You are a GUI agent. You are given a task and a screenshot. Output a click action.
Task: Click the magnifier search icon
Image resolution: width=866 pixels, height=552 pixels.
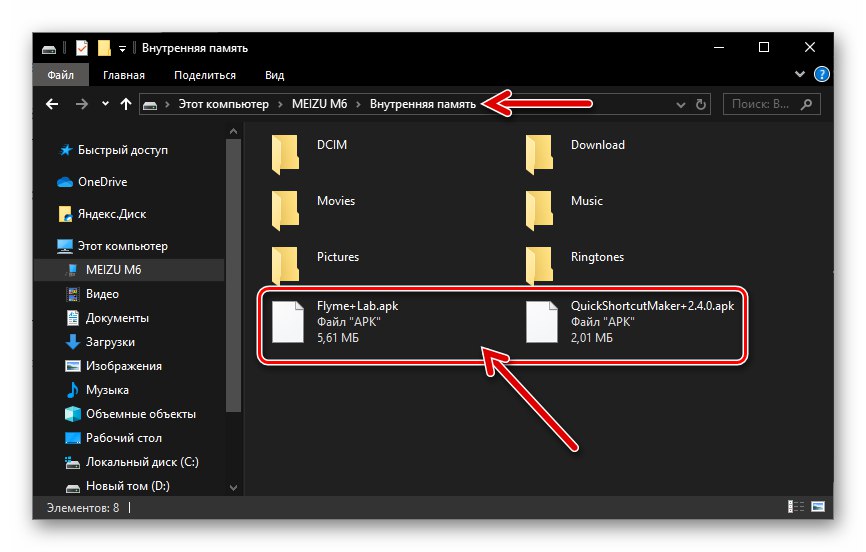tap(806, 104)
